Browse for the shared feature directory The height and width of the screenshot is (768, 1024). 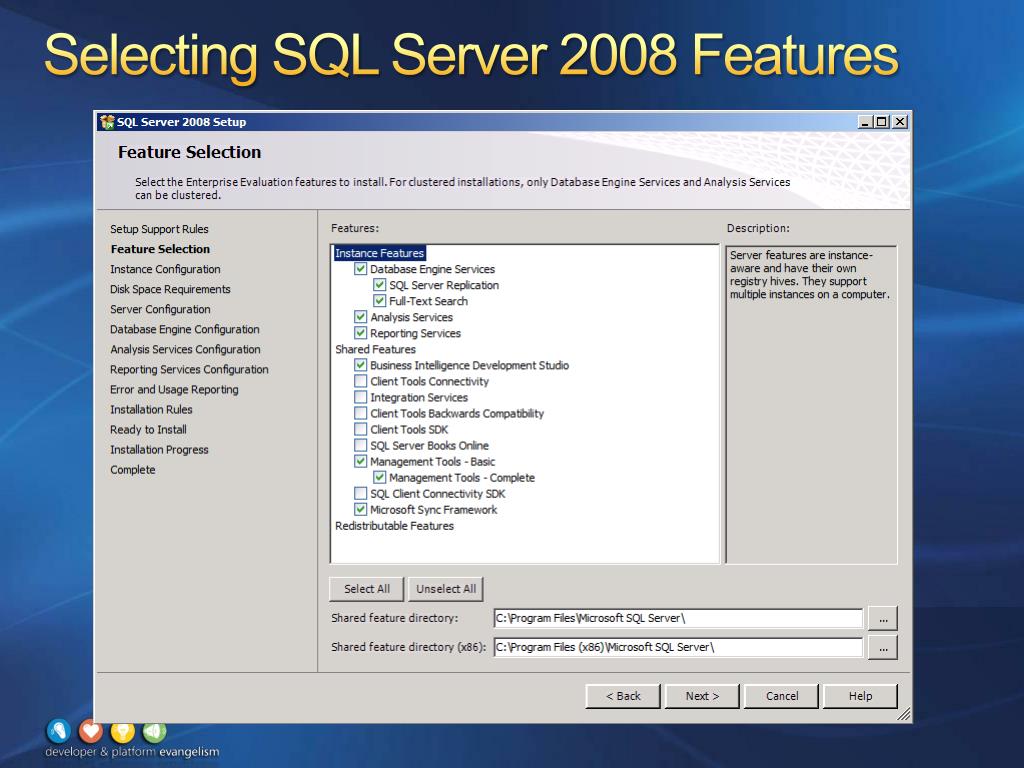[x=883, y=618]
